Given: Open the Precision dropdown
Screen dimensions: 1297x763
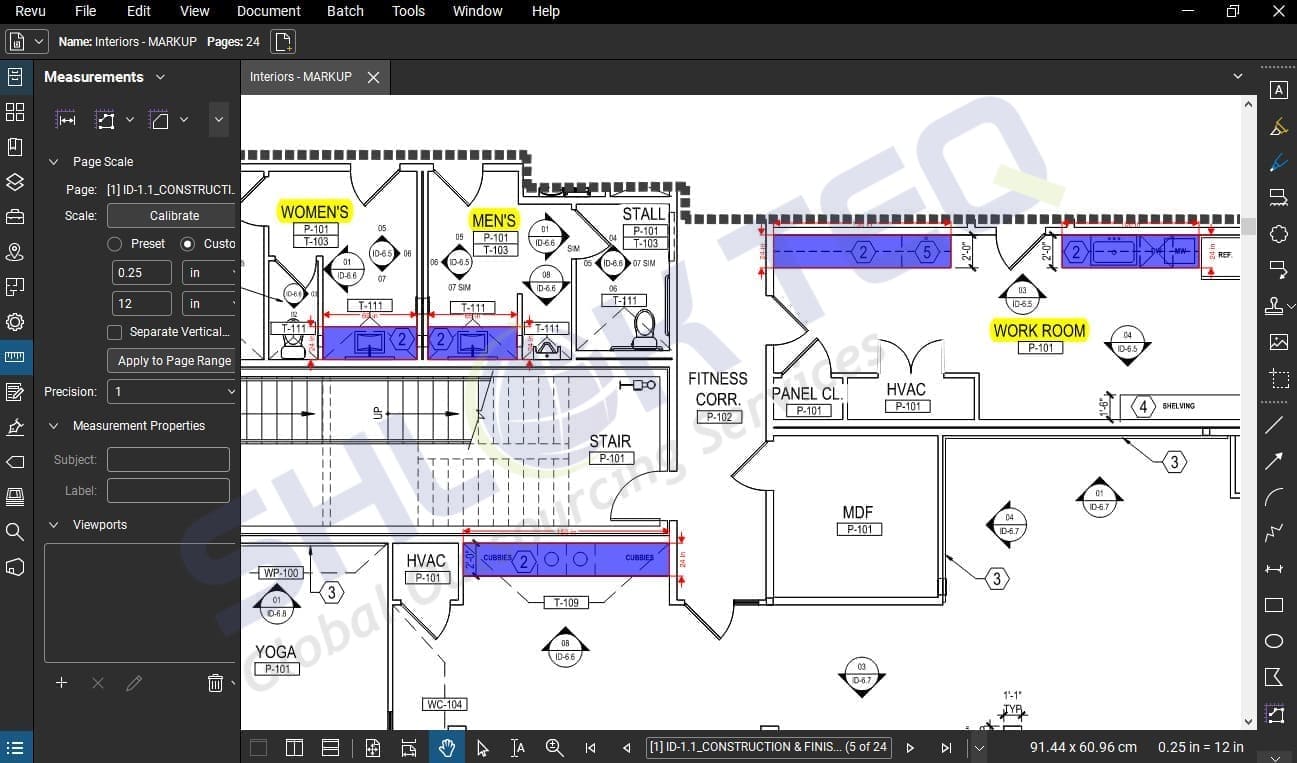Looking at the screenshot, I should point(172,392).
